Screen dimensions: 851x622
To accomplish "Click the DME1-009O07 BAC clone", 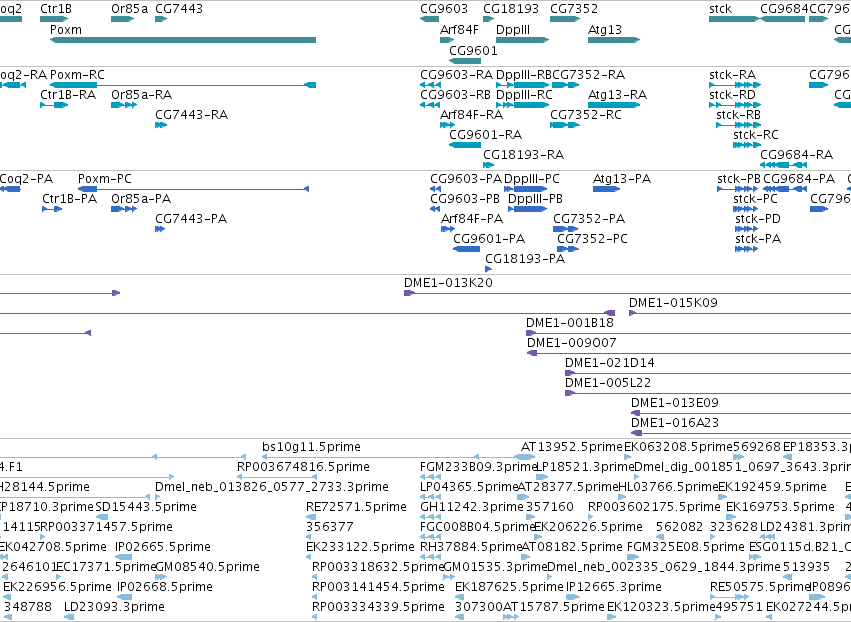I will (689, 353).
